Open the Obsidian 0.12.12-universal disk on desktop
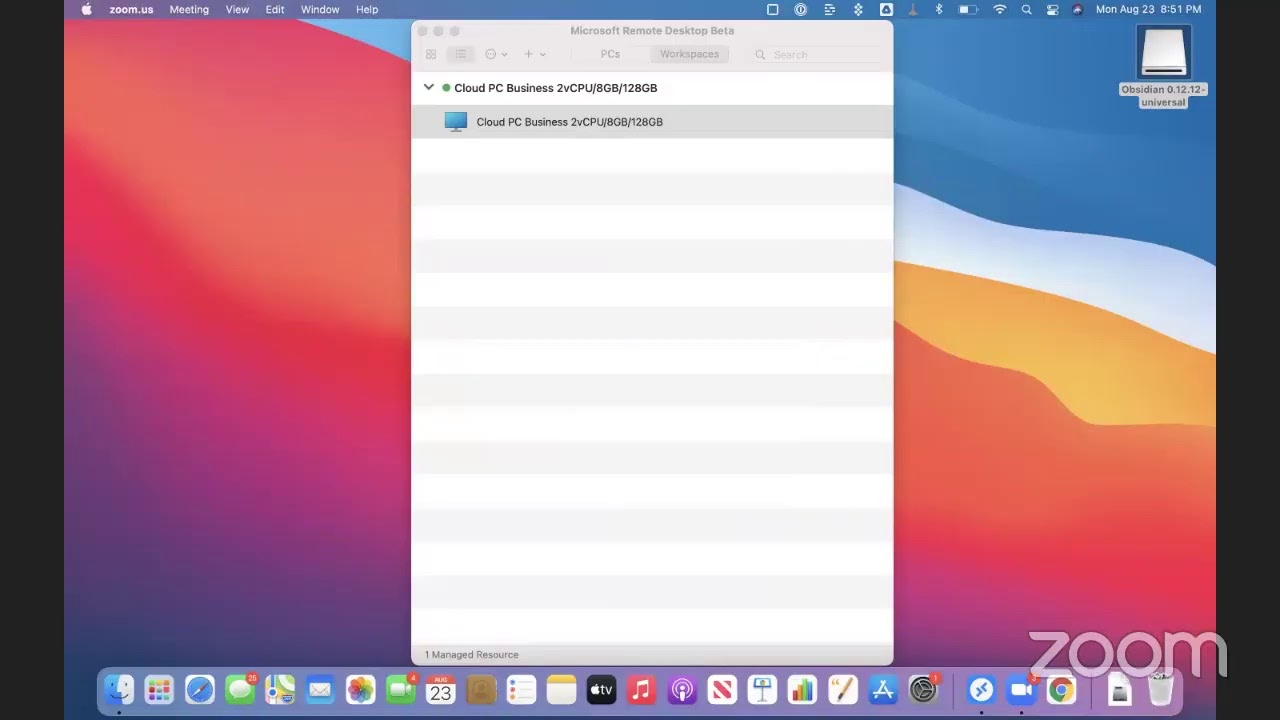This screenshot has height=720, width=1280. click(x=1164, y=66)
